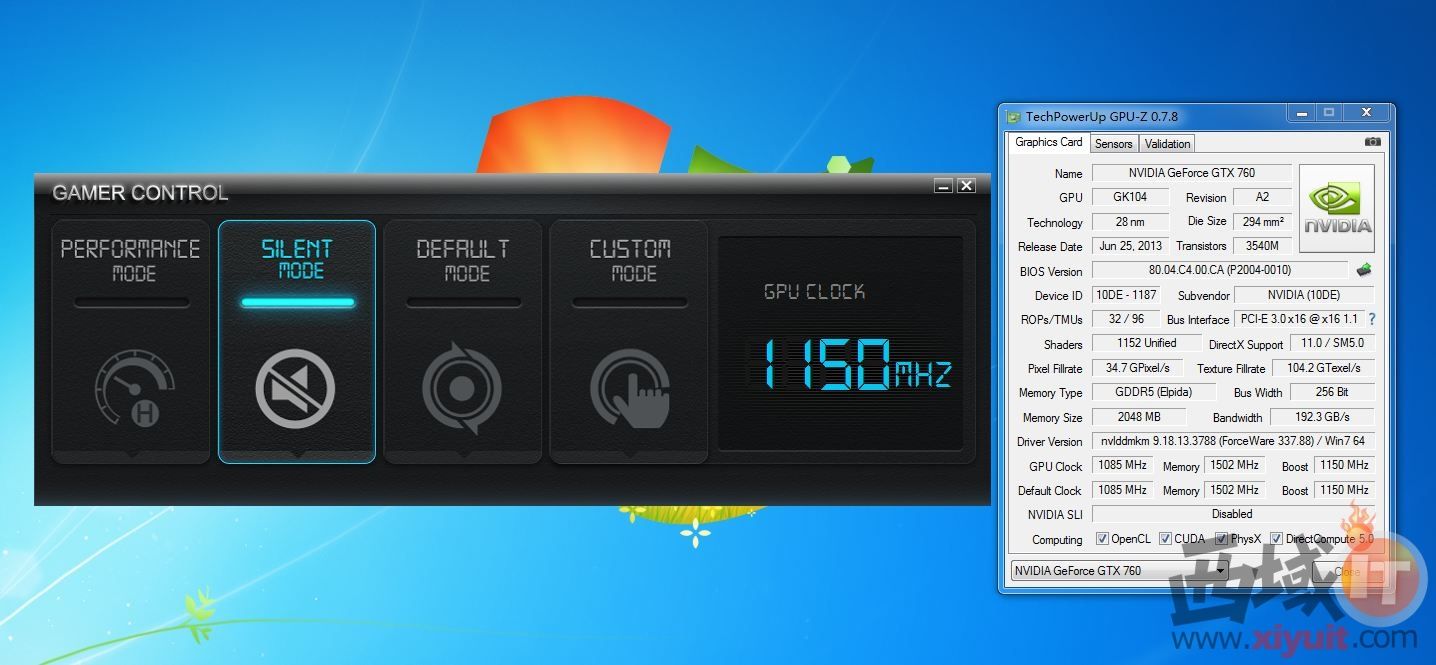Image resolution: width=1436 pixels, height=665 pixels.
Task: Select 1502 MHz Memory in Default Clock row
Action: [x=1234, y=490]
